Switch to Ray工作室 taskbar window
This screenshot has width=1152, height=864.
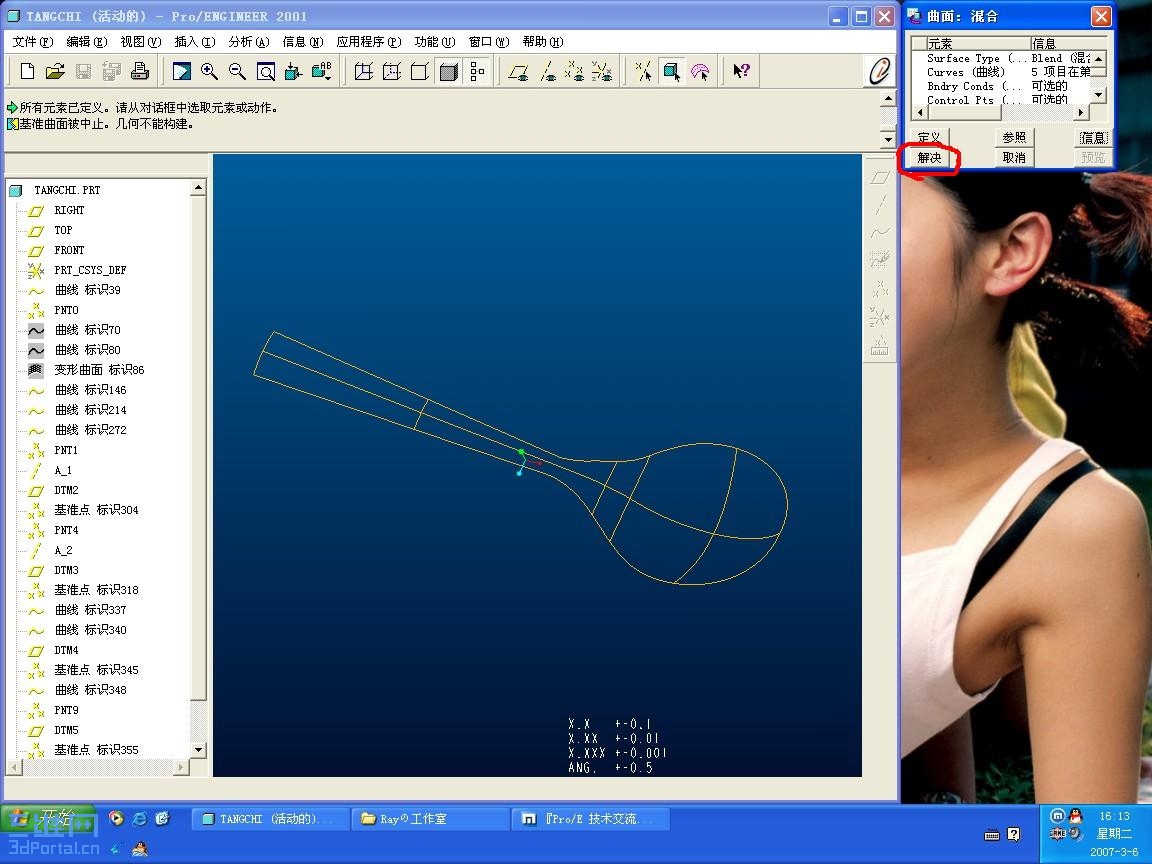[x=430, y=818]
